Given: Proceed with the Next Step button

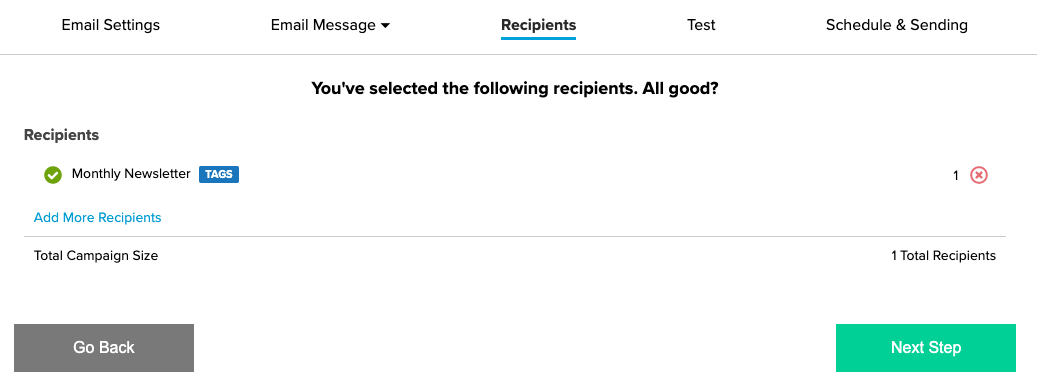Looking at the screenshot, I should (x=926, y=348).
